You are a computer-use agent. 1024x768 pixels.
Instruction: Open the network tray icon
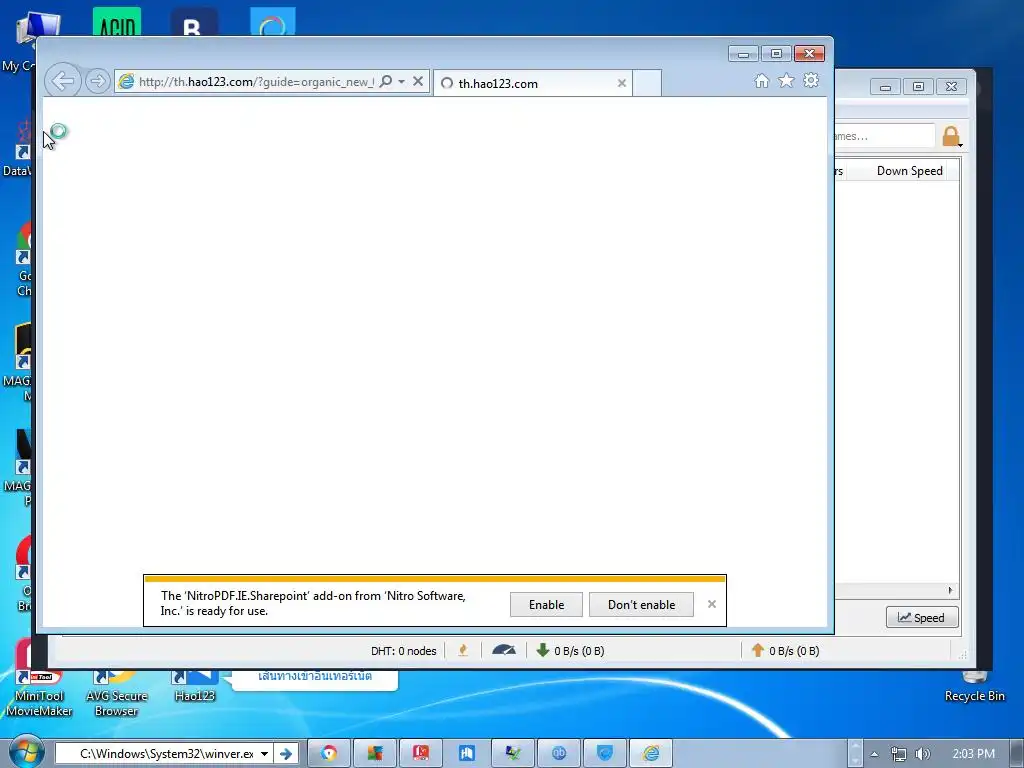[x=899, y=754]
